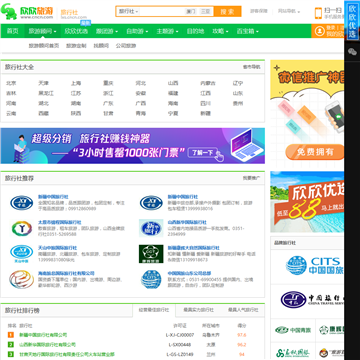
Task: Click the 中国国旅山东 globe logo
Action: (x=151, y=279)
